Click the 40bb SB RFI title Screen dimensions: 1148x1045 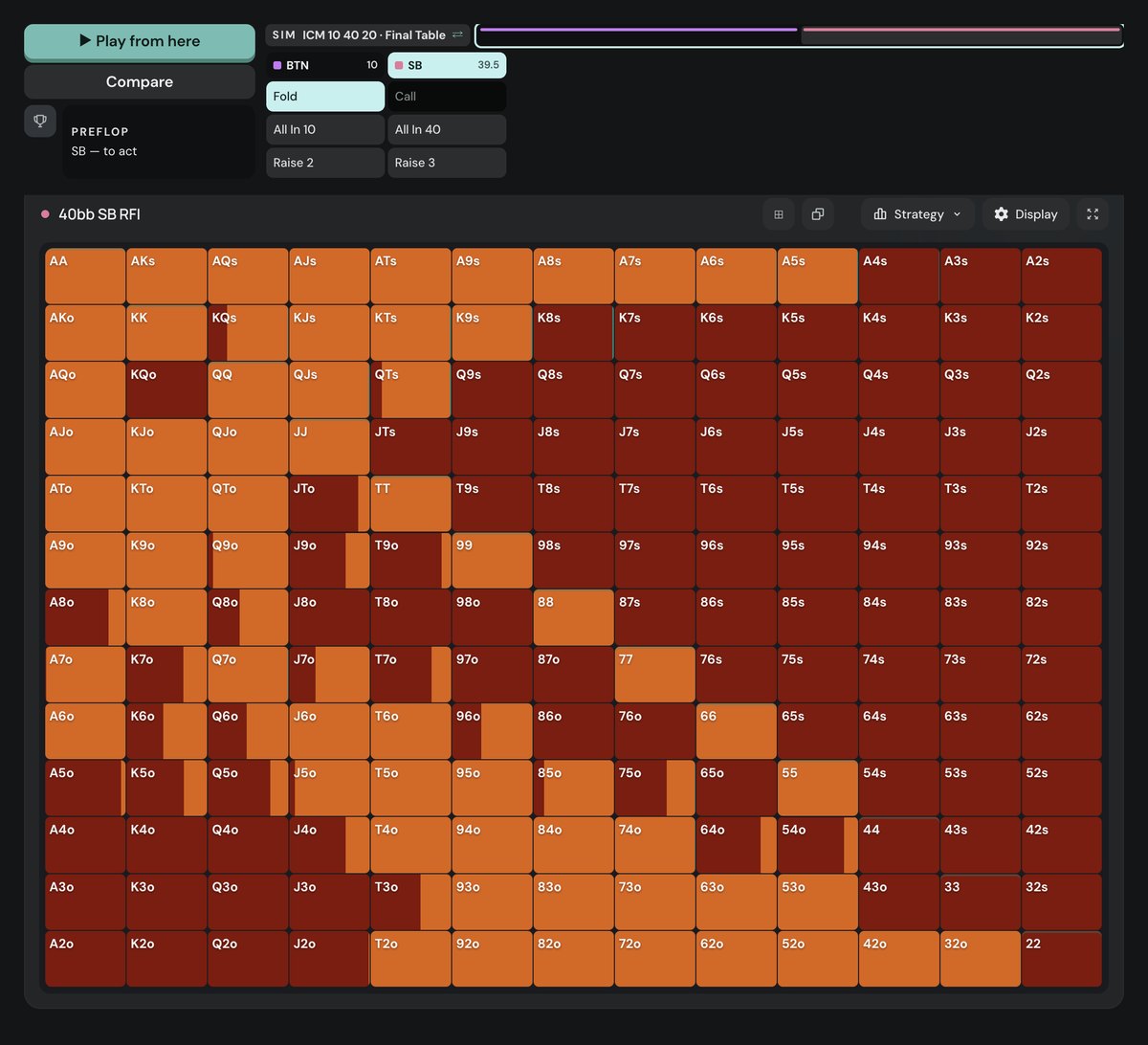[99, 214]
